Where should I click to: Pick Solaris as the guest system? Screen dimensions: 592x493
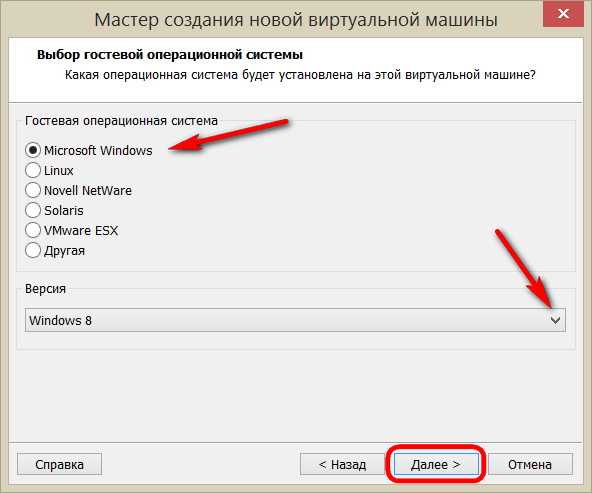[x=33, y=210]
